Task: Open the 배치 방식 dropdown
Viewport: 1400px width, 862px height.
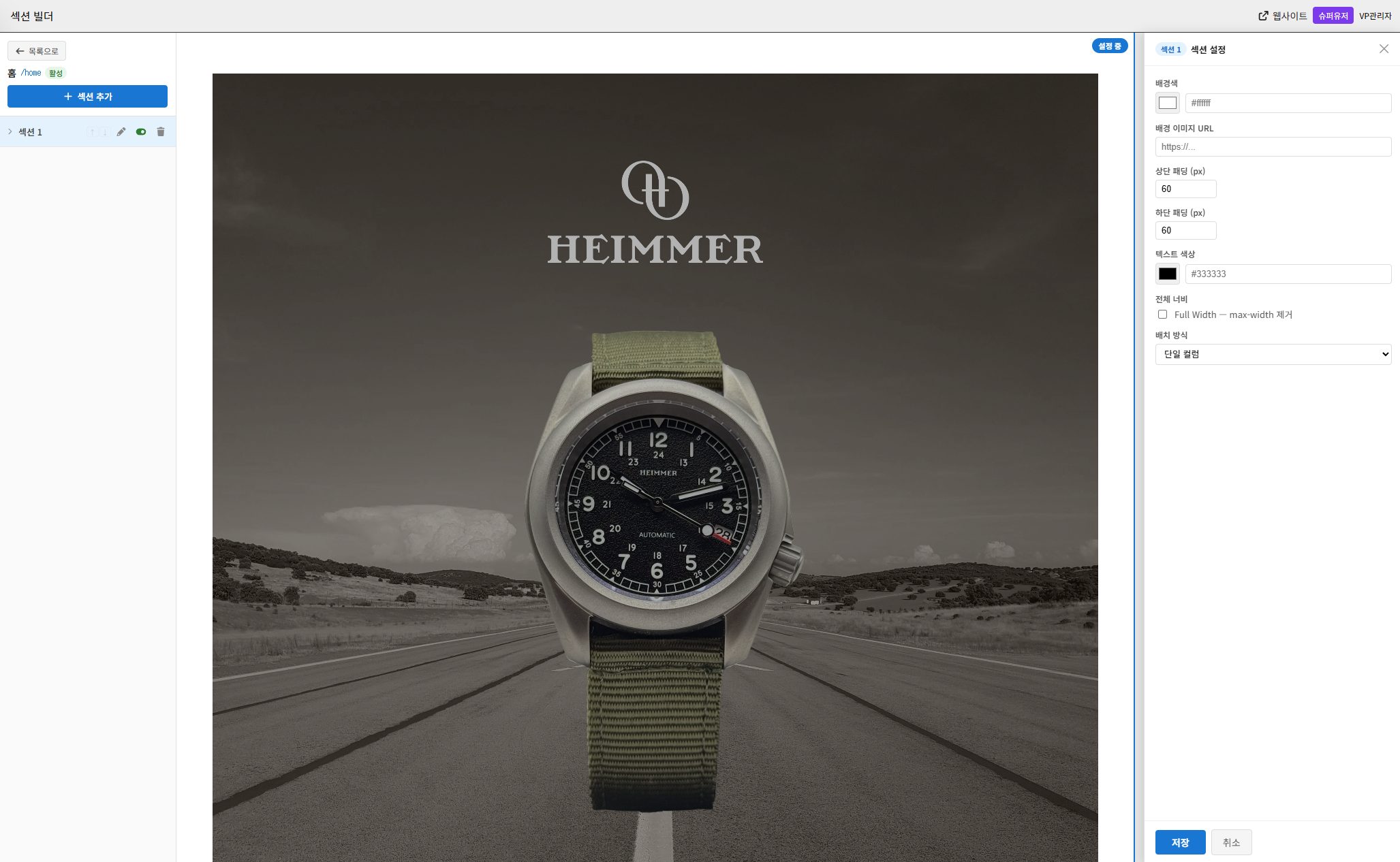Action: (x=1273, y=354)
